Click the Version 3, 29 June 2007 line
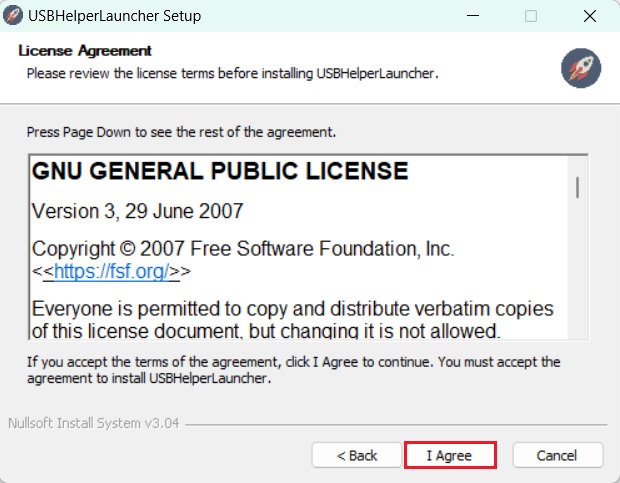This screenshot has height=483, width=620. point(137,211)
